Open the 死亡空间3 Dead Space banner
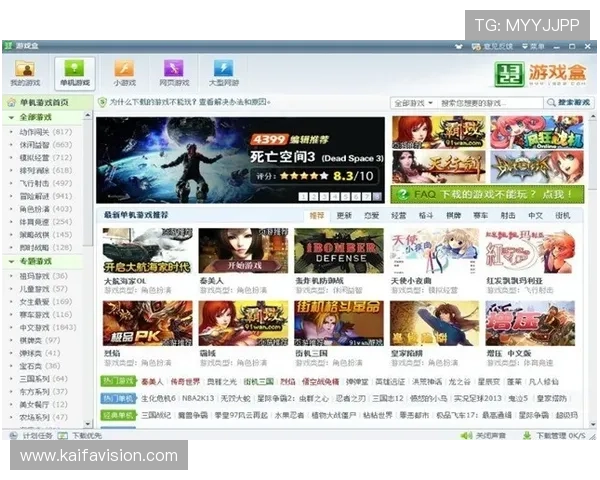Image resolution: width=600 pixels, height=480 pixels. (x=240, y=160)
